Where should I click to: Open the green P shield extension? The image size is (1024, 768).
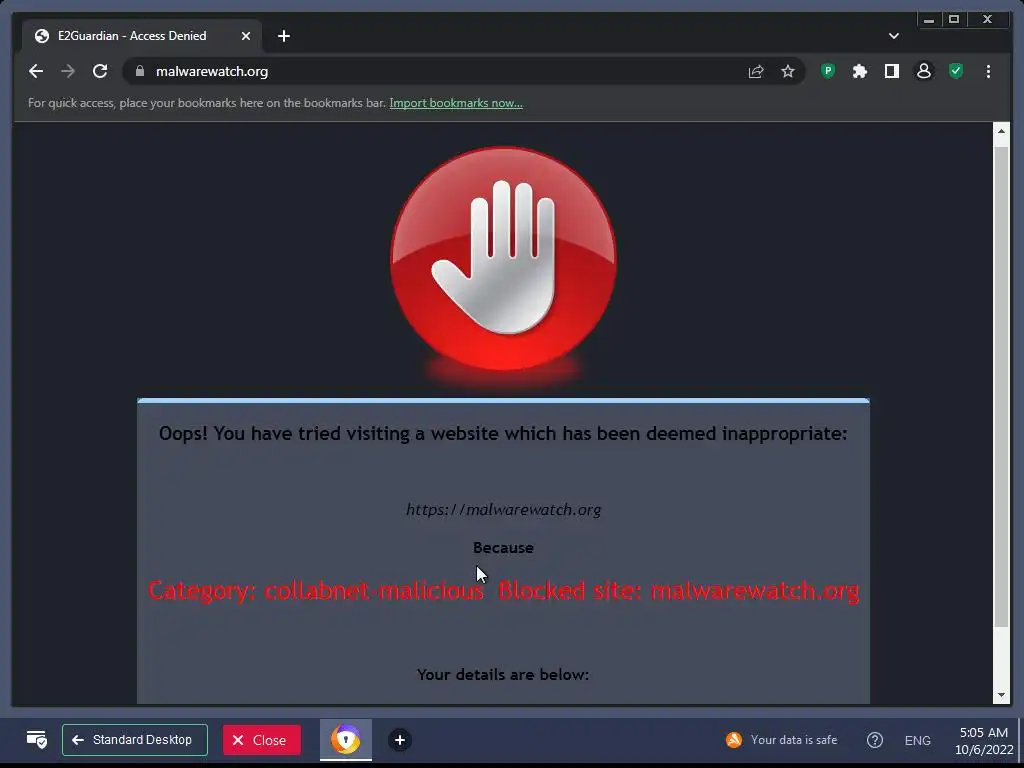tap(828, 71)
